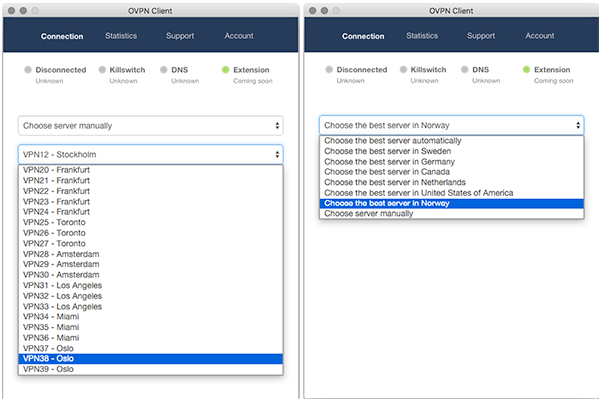Close the left OVPN Client window

(x=11, y=11)
